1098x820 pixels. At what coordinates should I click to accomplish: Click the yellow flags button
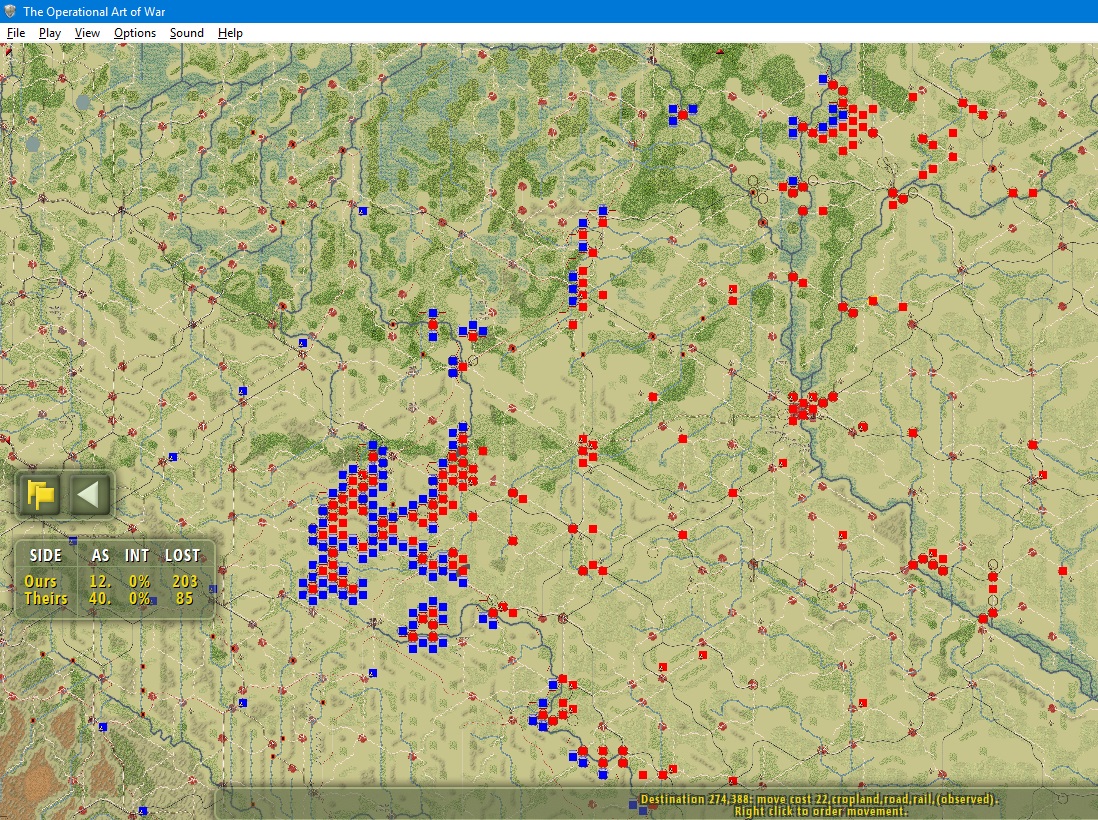(x=41, y=494)
